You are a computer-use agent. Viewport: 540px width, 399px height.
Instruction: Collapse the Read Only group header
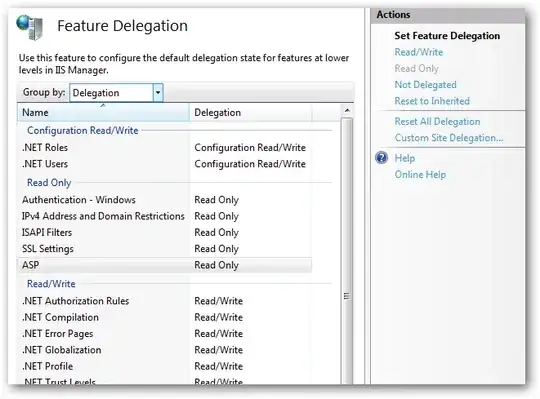coord(49,182)
